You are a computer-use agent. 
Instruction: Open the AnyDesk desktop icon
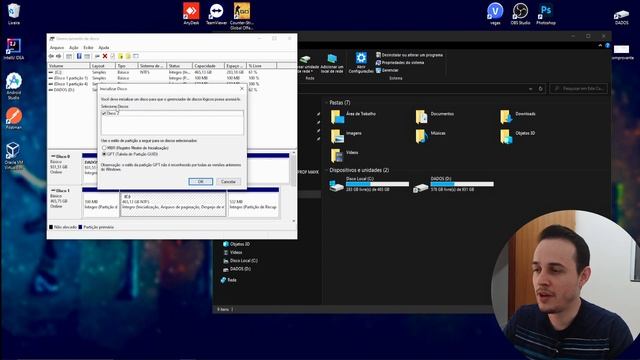191,14
